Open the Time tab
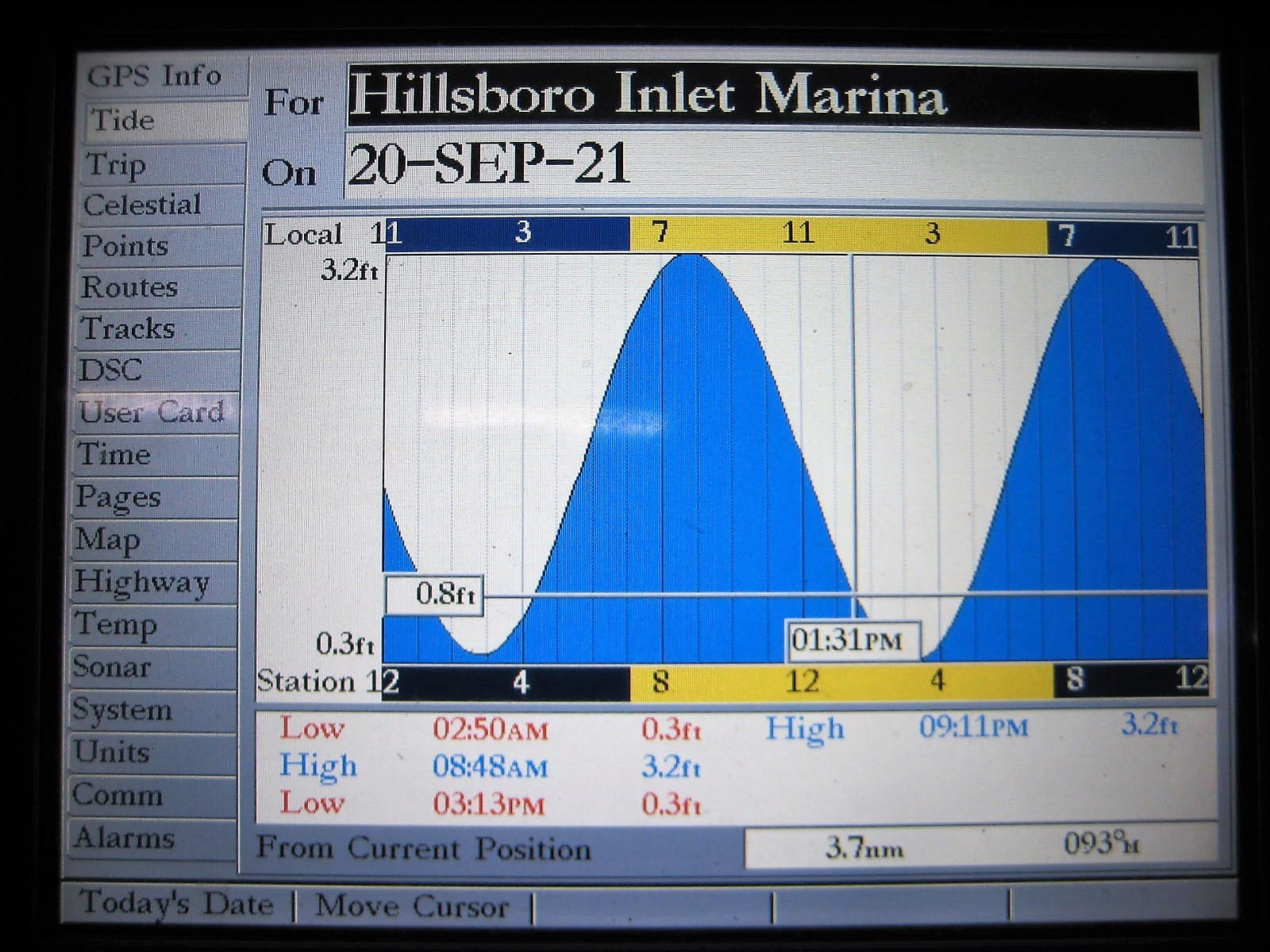The image size is (1270, 952). (156, 455)
